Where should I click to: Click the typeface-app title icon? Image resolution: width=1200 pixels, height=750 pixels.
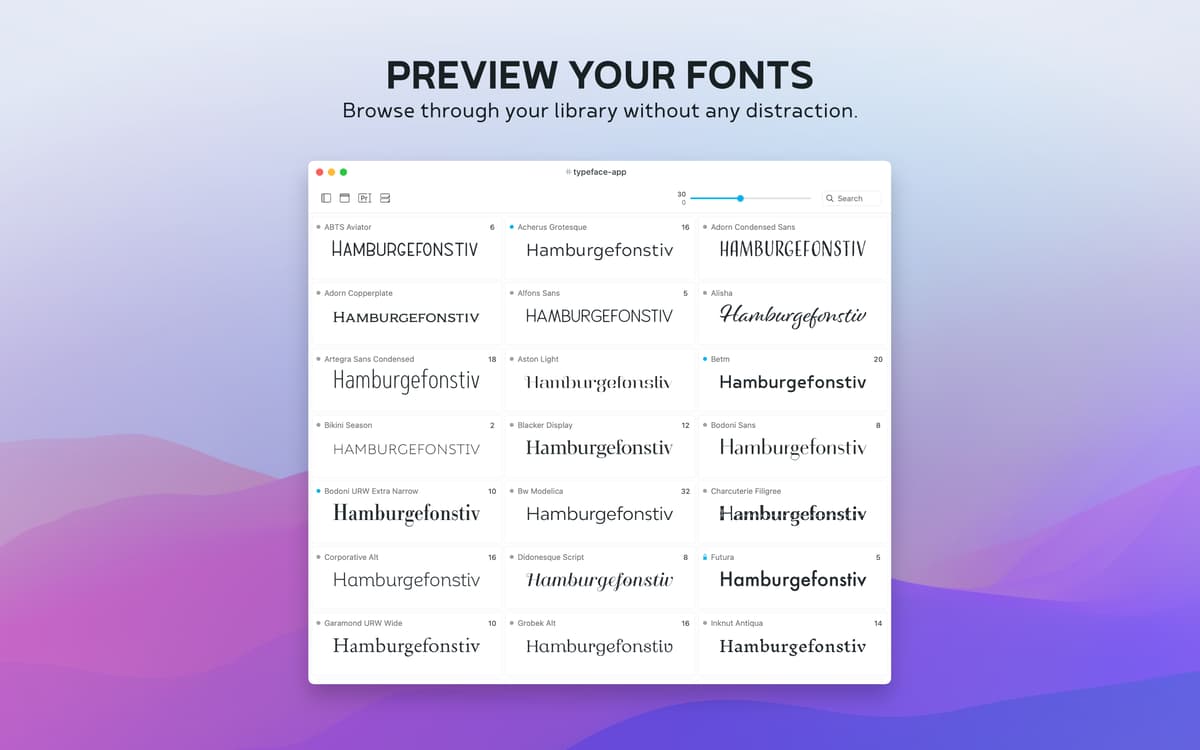point(568,172)
